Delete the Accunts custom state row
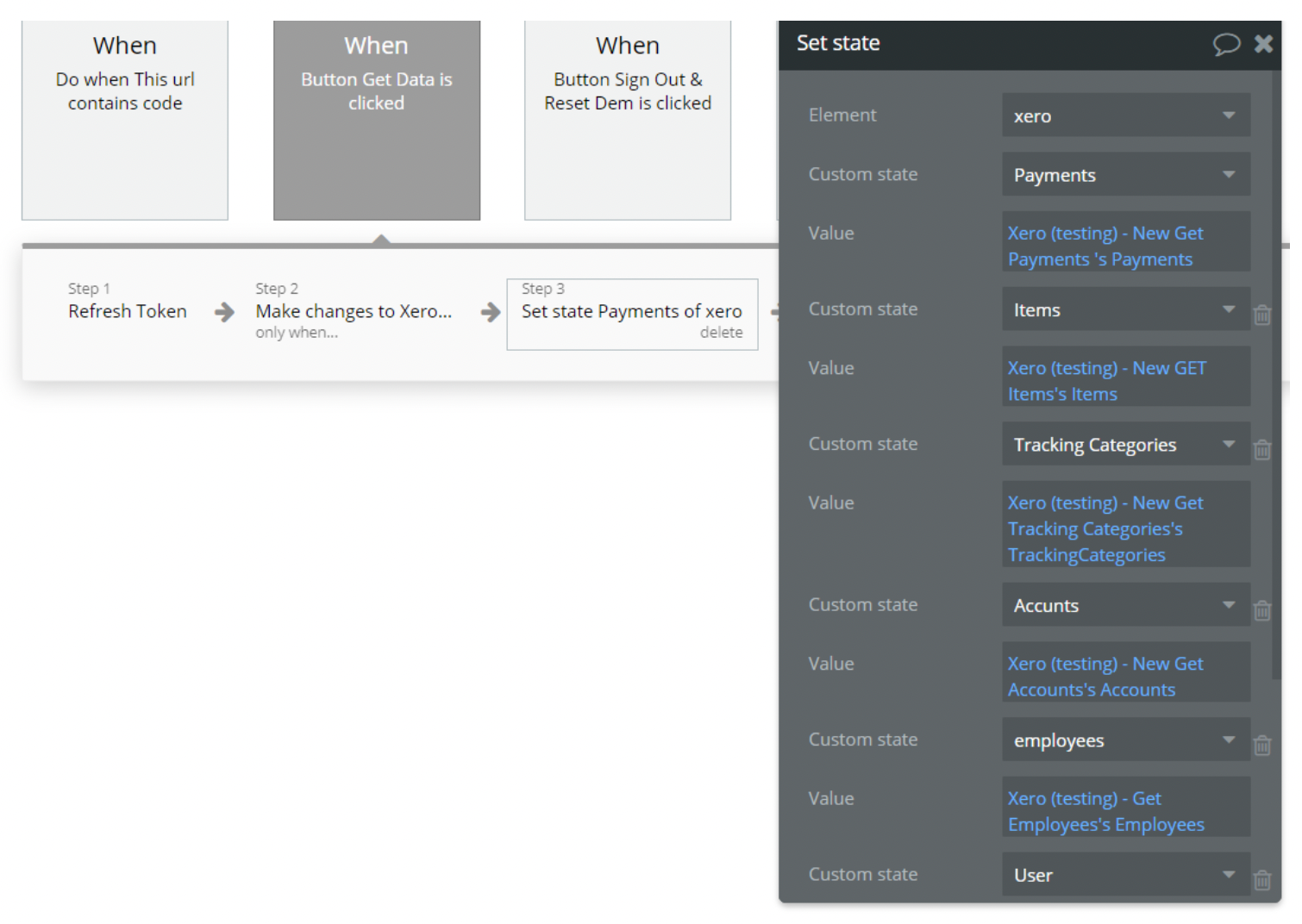Image resolution: width=1302 pixels, height=924 pixels. tap(1262, 610)
